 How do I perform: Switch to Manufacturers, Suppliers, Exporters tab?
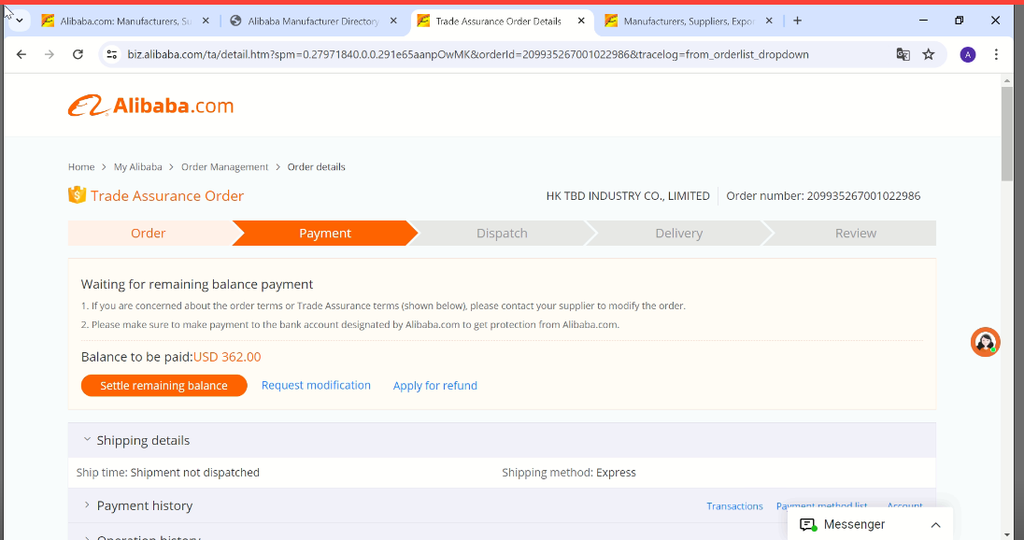(x=686, y=20)
